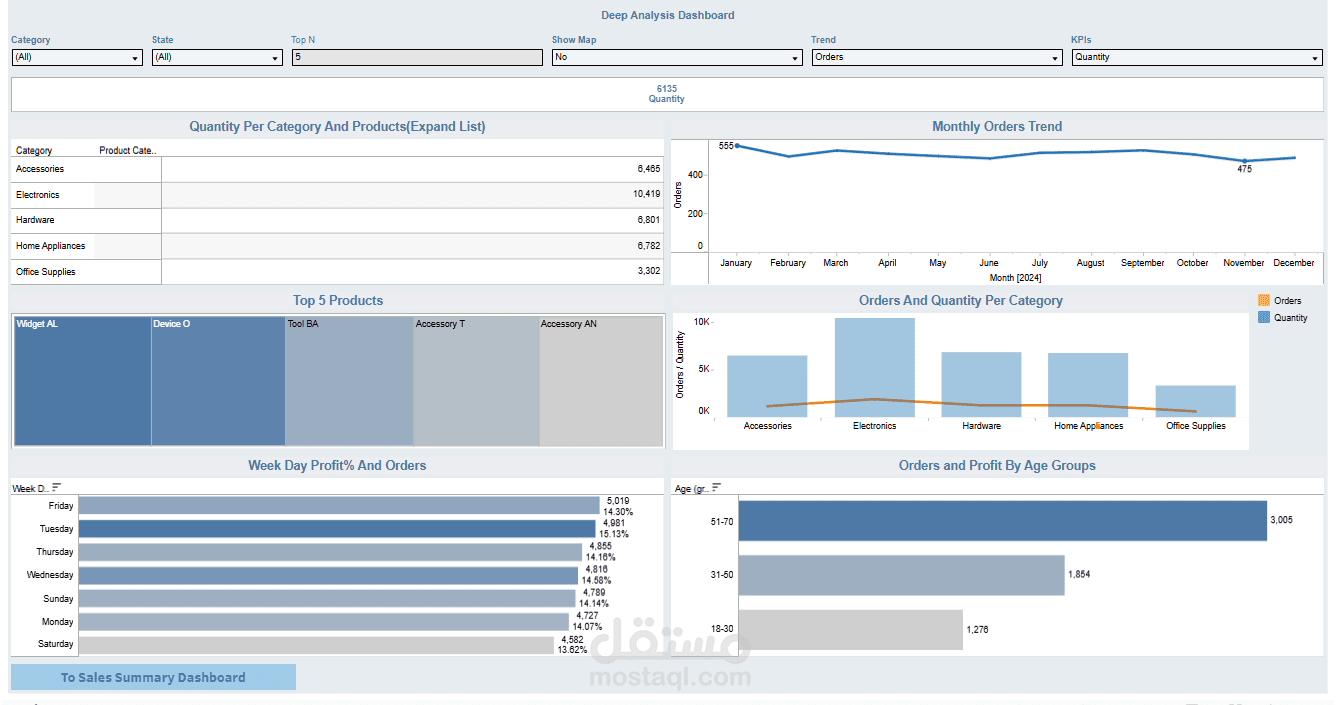This screenshot has height=705, width=1341.
Task: Open the KPIs dropdown showing Quantity
Action: [1197, 58]
